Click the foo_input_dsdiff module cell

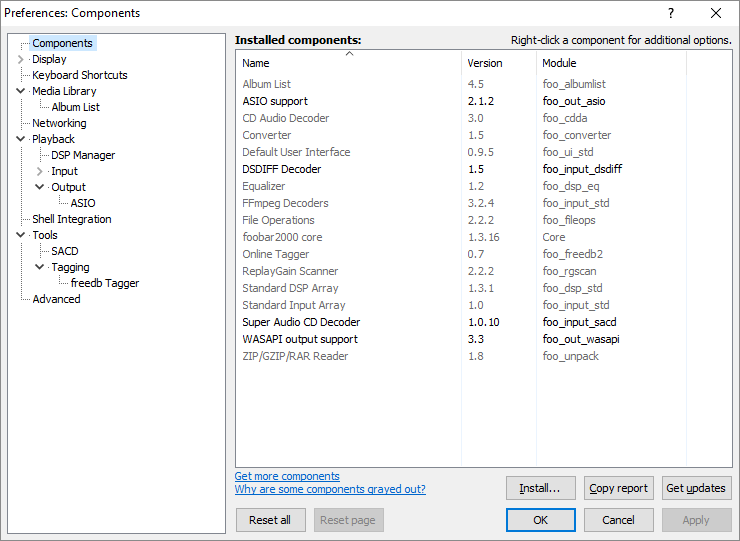pyautogui.click(x=582, y=169)
